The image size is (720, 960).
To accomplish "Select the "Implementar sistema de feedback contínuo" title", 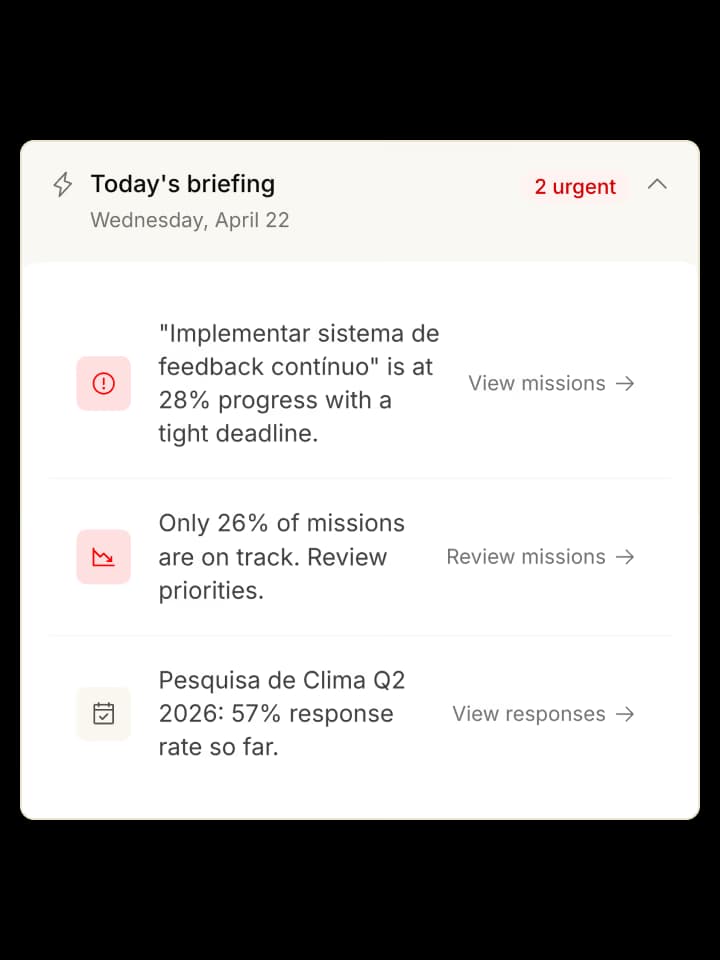I will click(298, 349).
